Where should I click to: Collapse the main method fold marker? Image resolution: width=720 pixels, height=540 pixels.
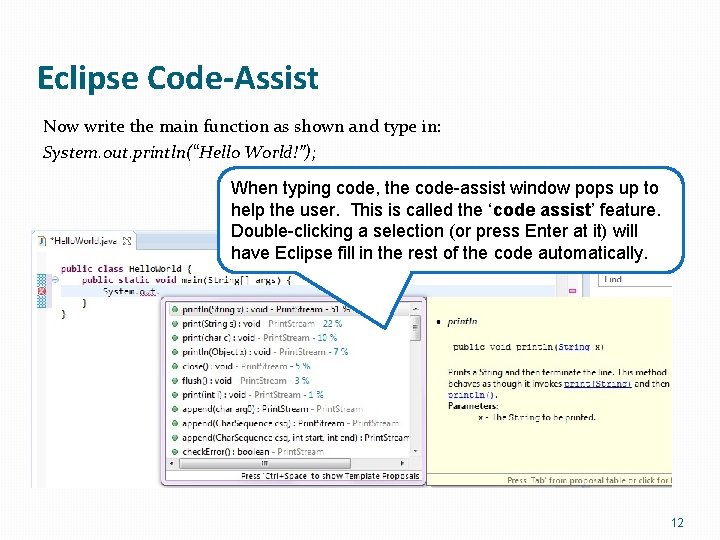pos(55,280)
